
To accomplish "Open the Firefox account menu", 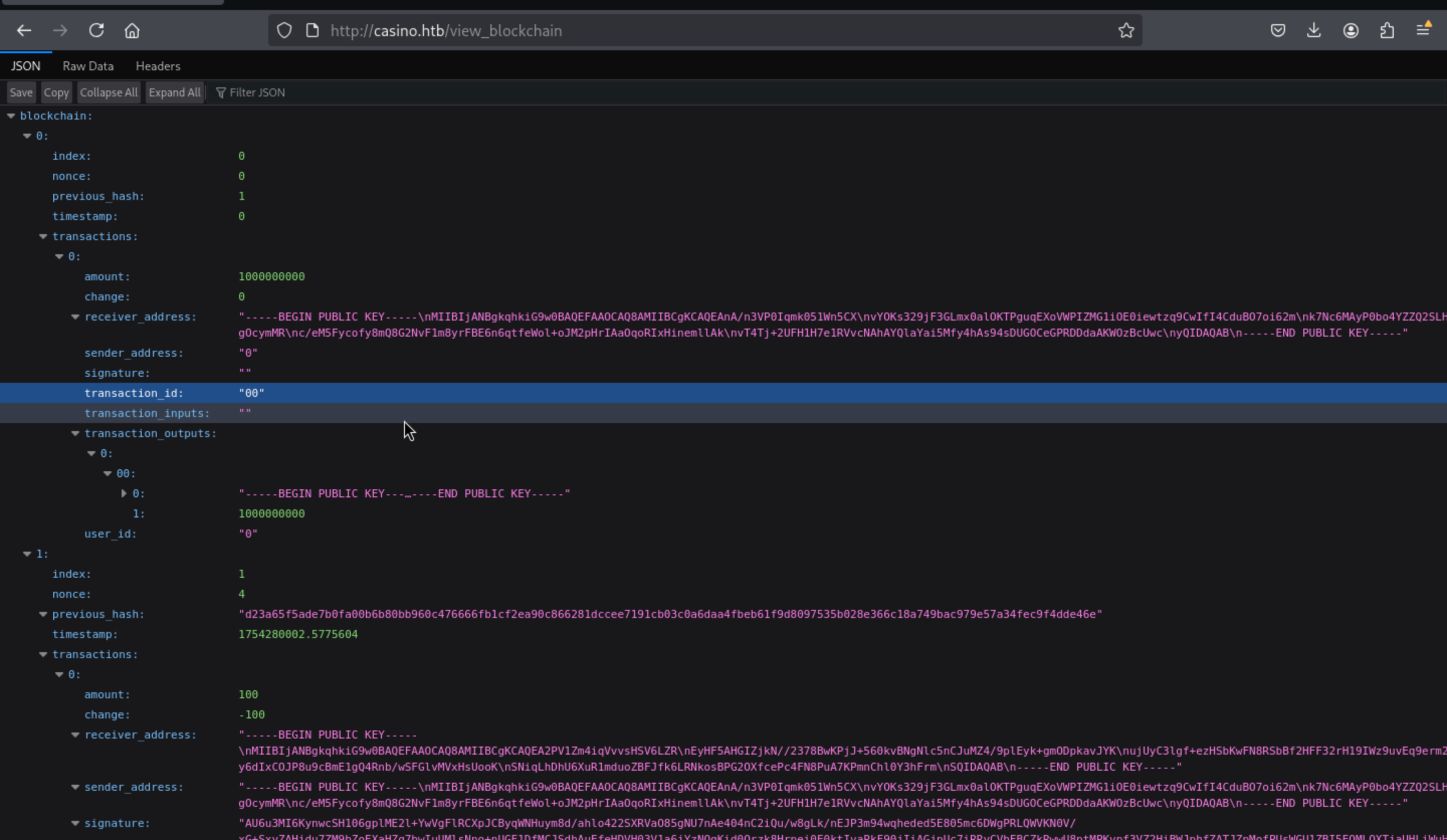I will pyautogui.click(x=1351, y=31).
